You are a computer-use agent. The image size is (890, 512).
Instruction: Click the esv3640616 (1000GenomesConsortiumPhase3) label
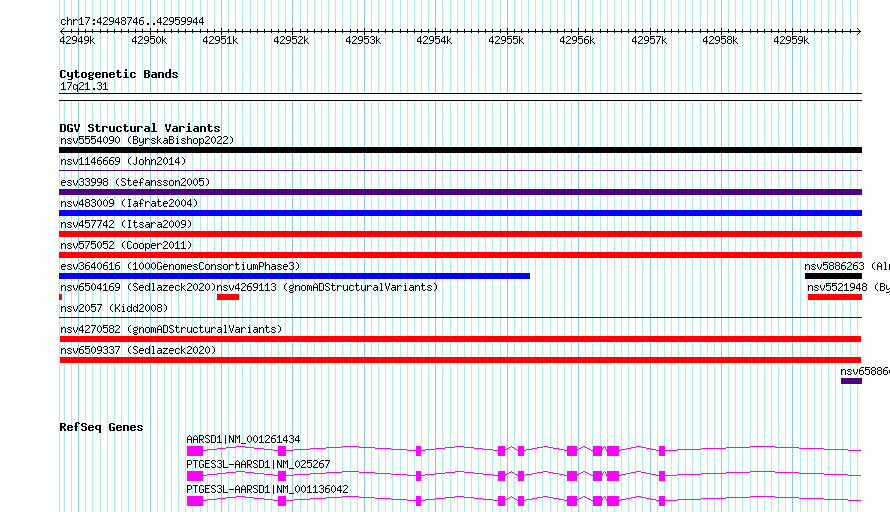[x=180, y=266]
